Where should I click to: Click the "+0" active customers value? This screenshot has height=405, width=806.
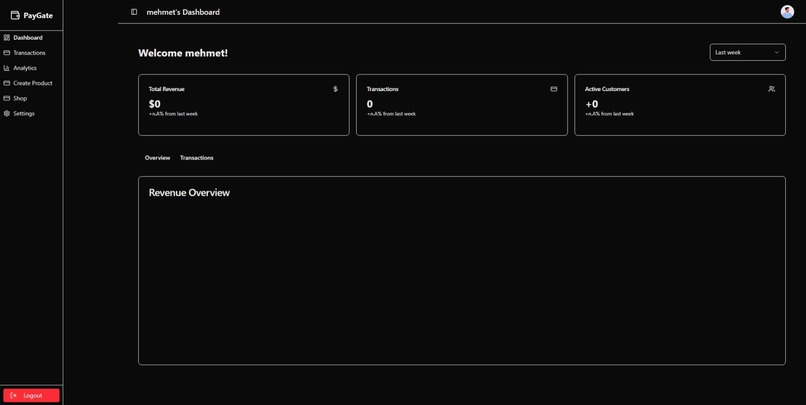point(592,104)
